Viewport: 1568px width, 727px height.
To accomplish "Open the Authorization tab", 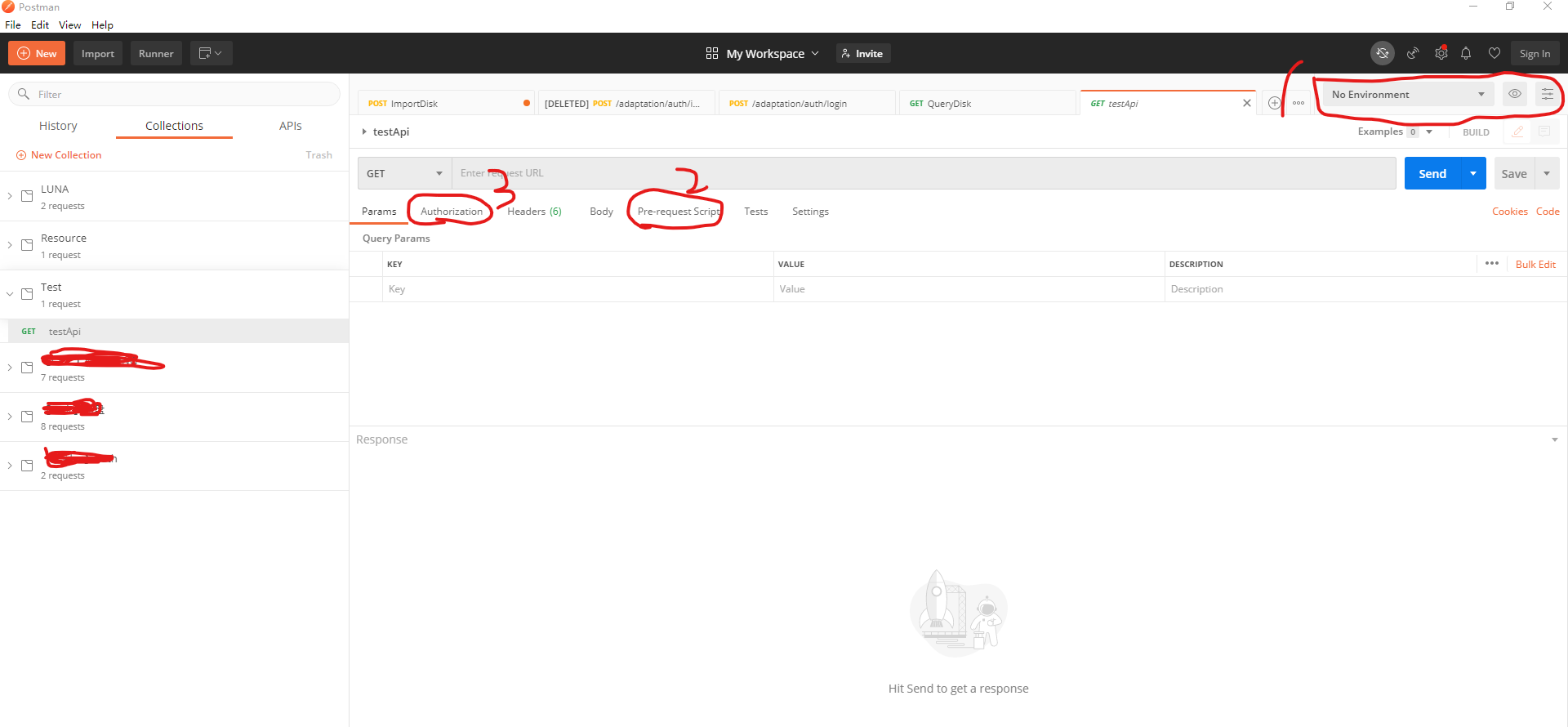I will click(452, 212).
